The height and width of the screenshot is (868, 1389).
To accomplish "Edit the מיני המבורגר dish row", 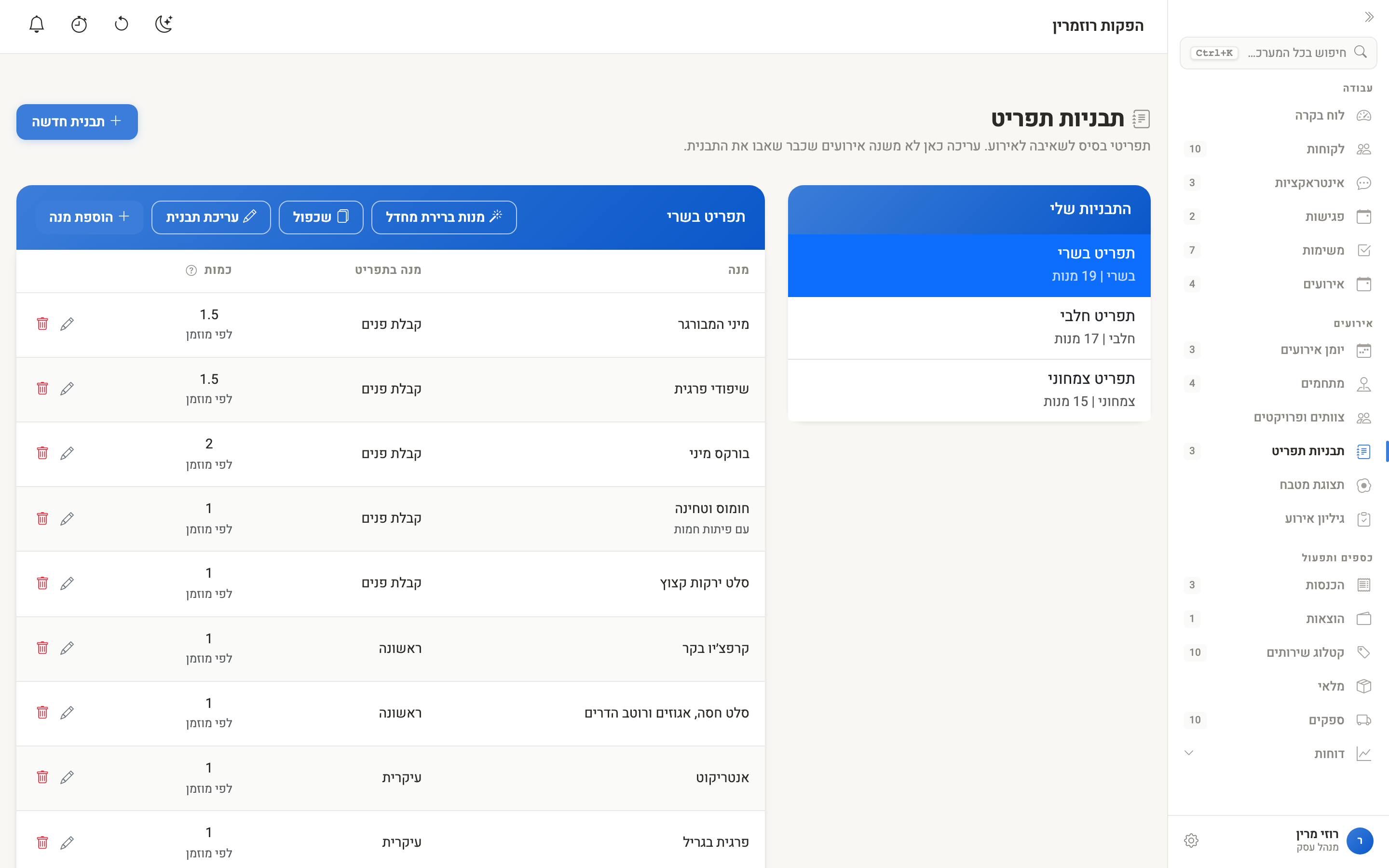I will point(67,324).
